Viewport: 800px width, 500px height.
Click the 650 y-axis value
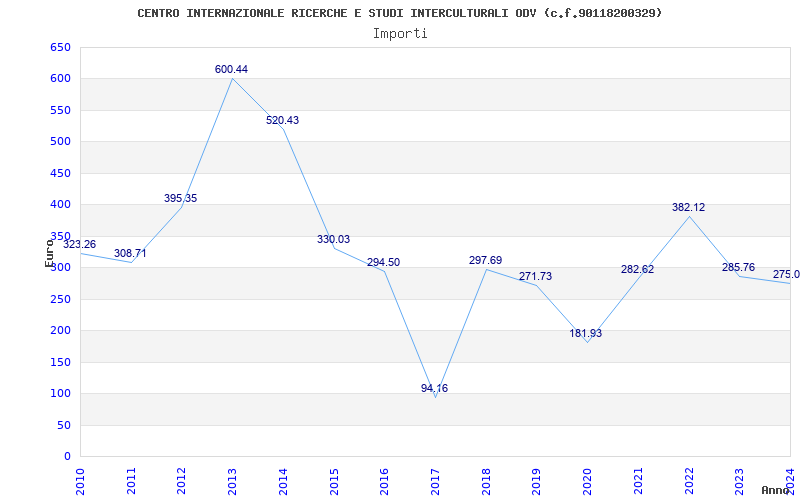pyautogui.click(x=60, y=48)
